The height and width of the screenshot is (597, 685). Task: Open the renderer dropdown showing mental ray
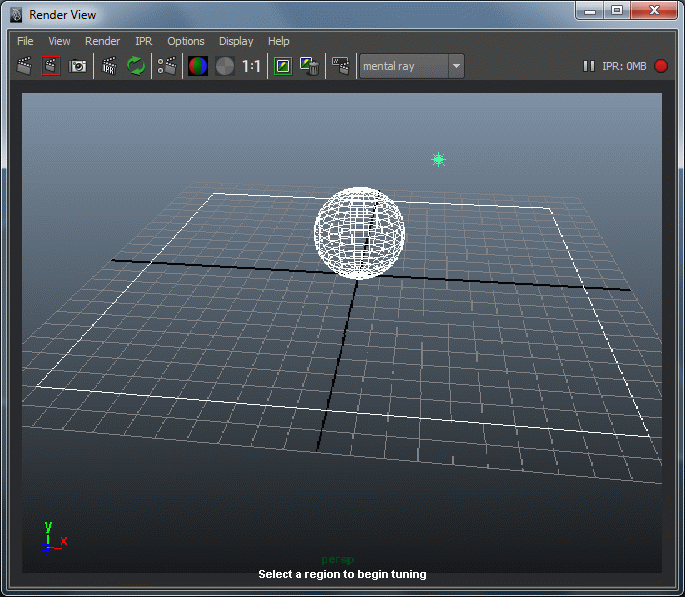tap(412, 66)
